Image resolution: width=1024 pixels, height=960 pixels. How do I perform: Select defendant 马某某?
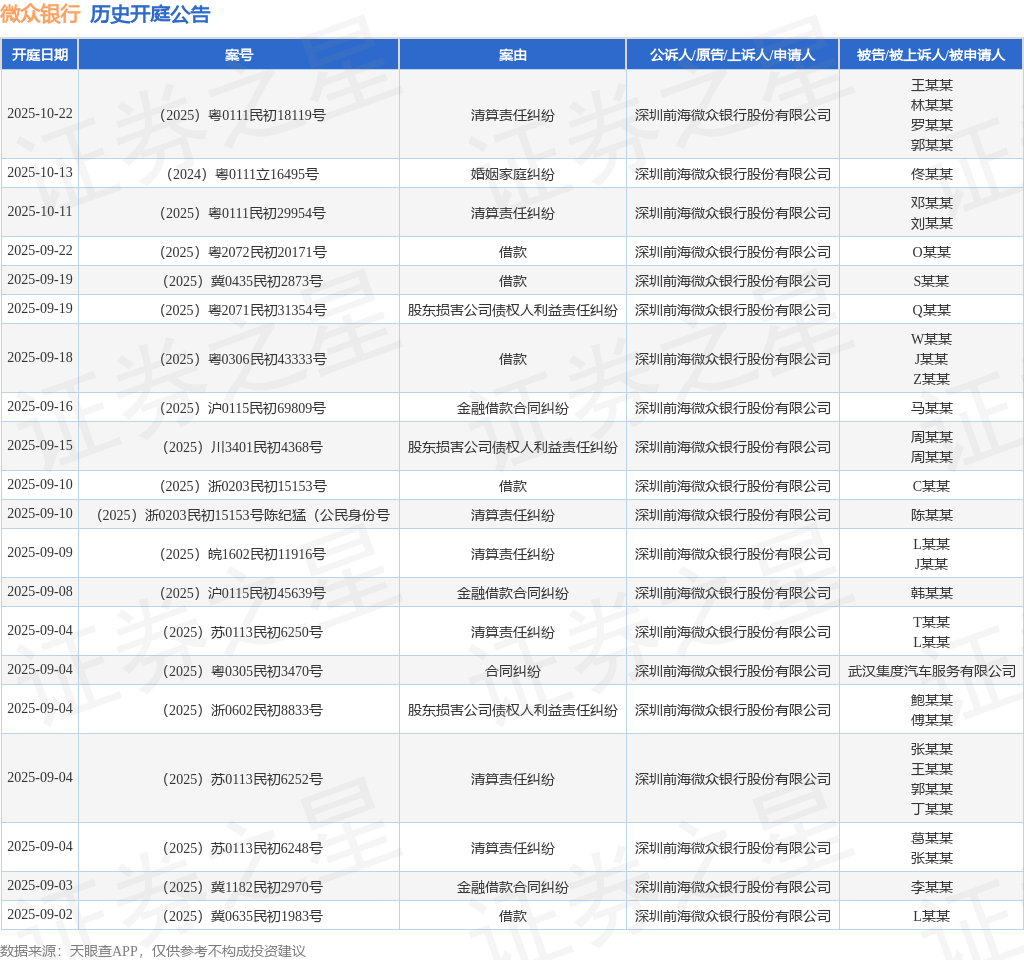(931, 408)
